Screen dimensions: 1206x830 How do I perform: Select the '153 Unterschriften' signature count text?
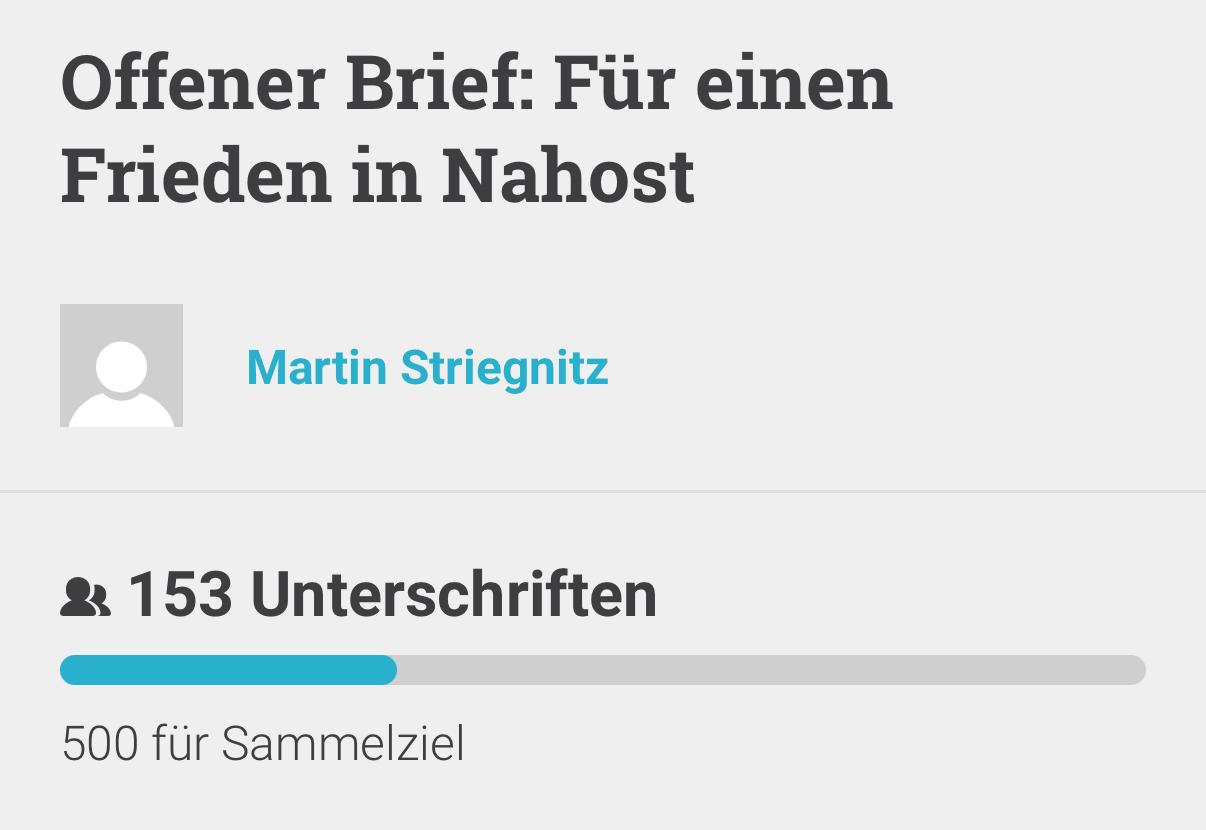pos(392,595)
